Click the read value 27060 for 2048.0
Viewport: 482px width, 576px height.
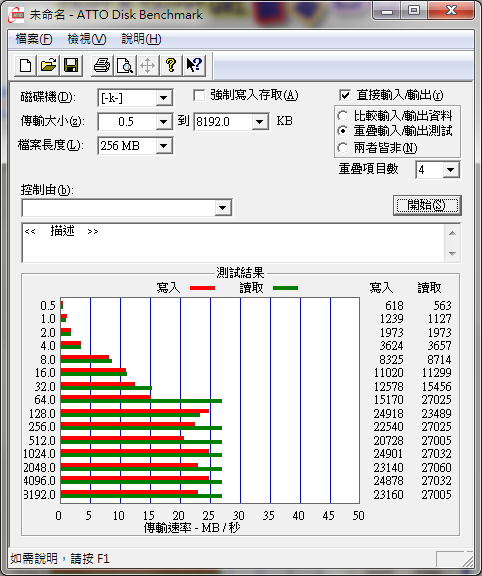436,468
